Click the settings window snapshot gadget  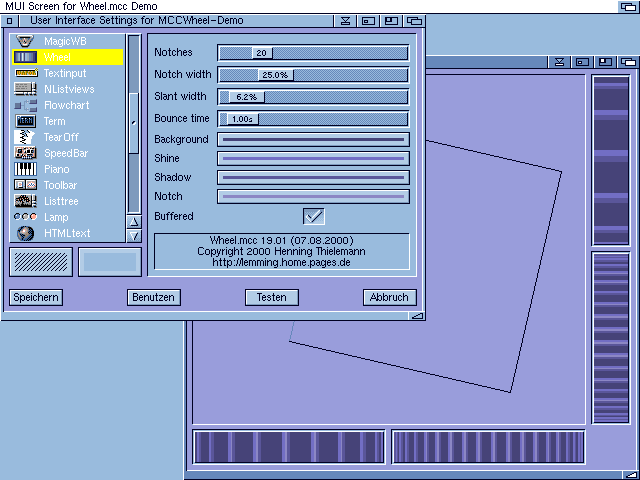tap(368, 21)
